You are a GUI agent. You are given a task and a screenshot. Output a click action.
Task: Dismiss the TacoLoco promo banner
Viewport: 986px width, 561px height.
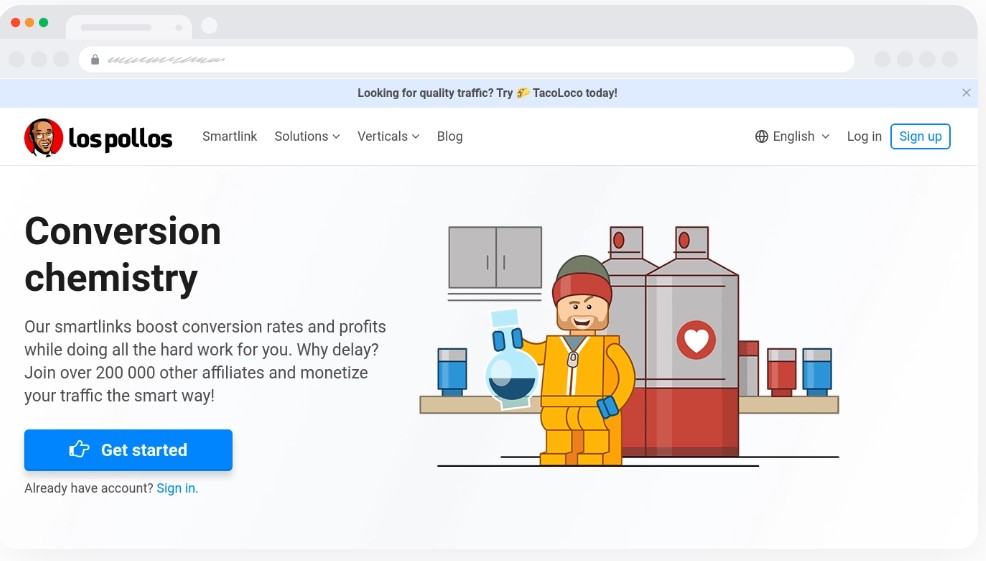pos(966,93)
